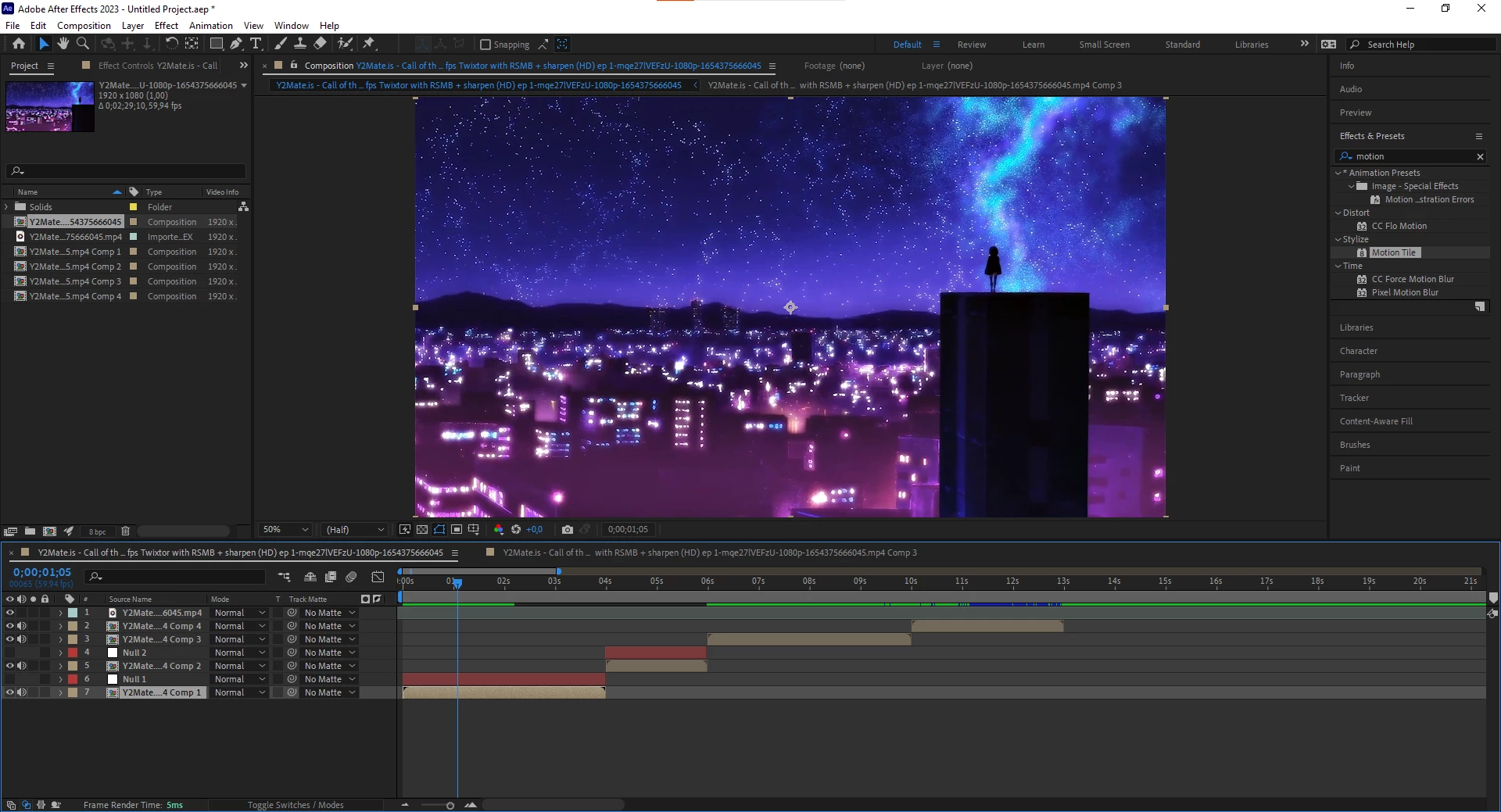This screenshot has width=1501, height=812.
Task: Select the Hand tool
Action: click(63, 44)
